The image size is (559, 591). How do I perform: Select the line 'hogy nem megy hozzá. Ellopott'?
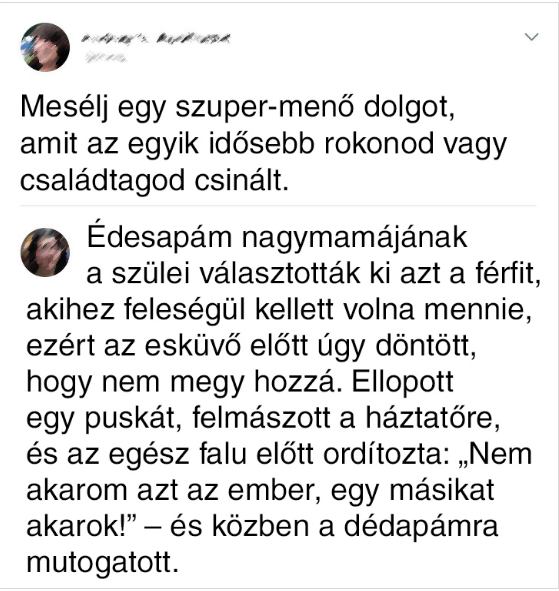point(240,383)
